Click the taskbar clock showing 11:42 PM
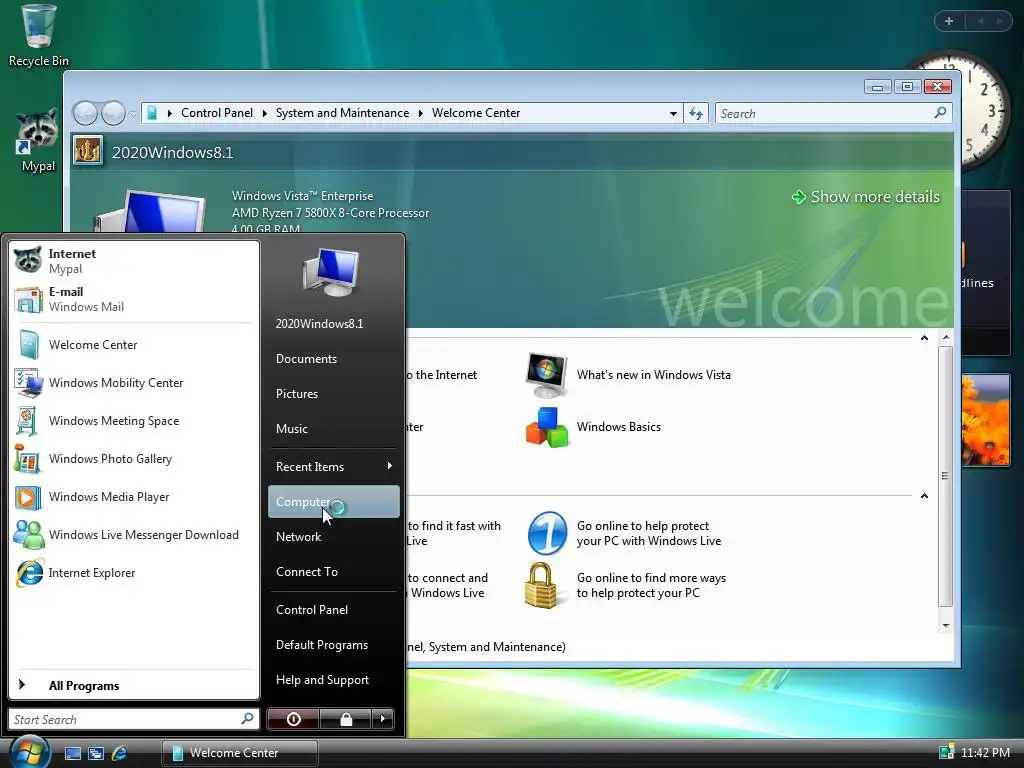Screen dimensions: 1024x768 point(985,752)
